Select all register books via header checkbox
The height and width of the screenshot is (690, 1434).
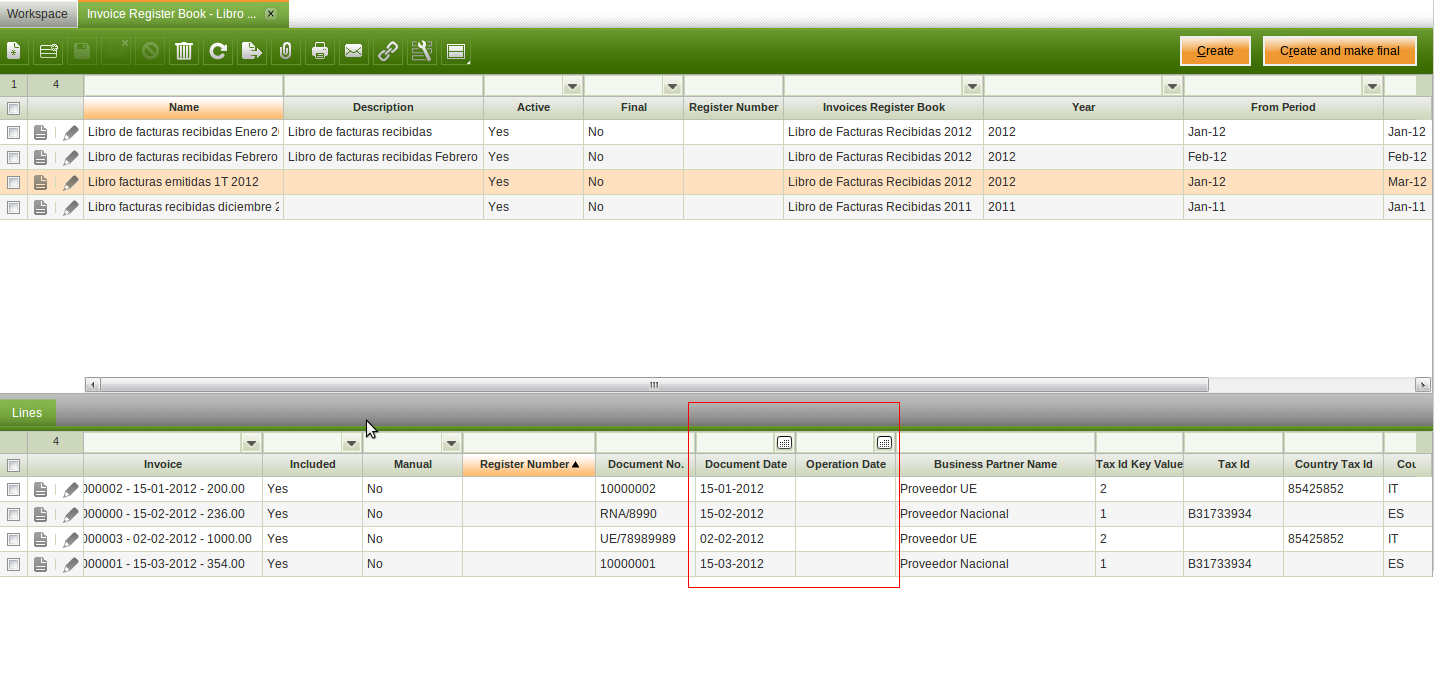14,107
